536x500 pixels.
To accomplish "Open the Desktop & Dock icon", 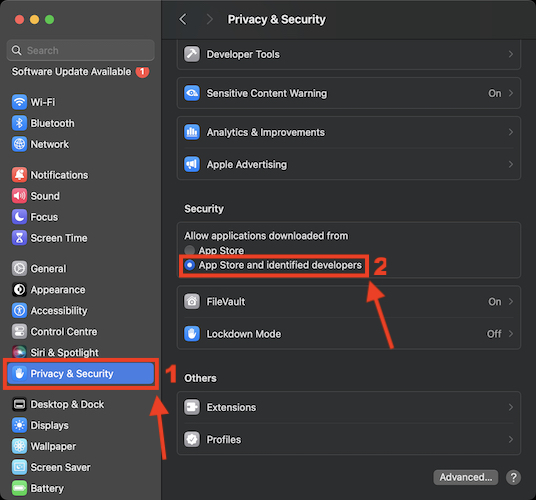I will pyautogui.click(x=19, y=404).
